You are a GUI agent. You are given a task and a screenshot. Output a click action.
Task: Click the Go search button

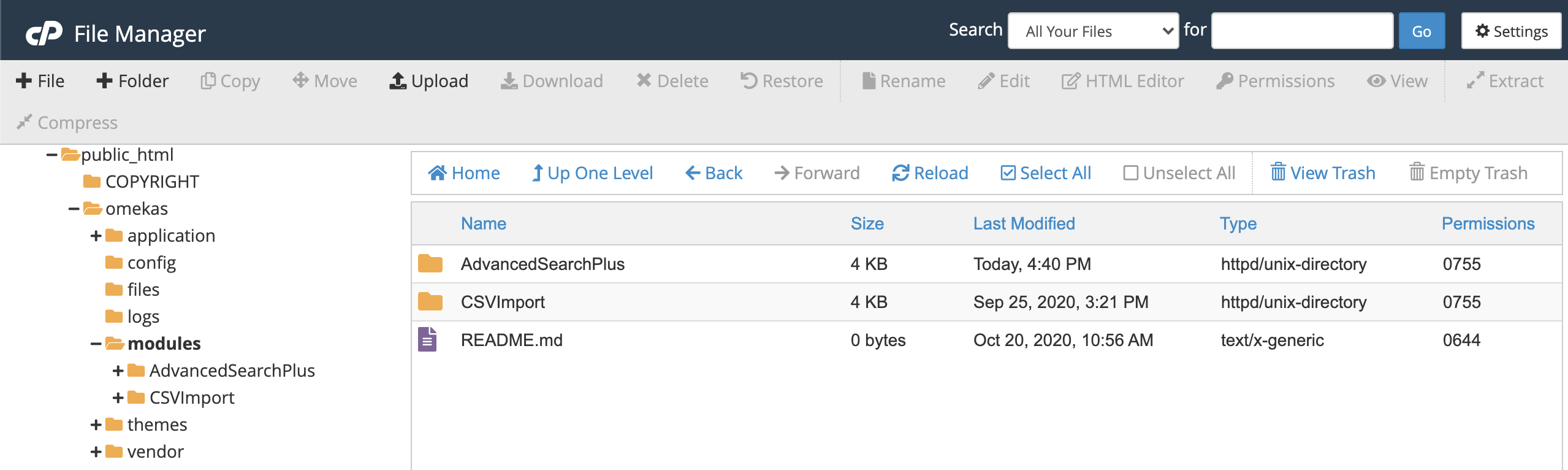coord(1421,31)
